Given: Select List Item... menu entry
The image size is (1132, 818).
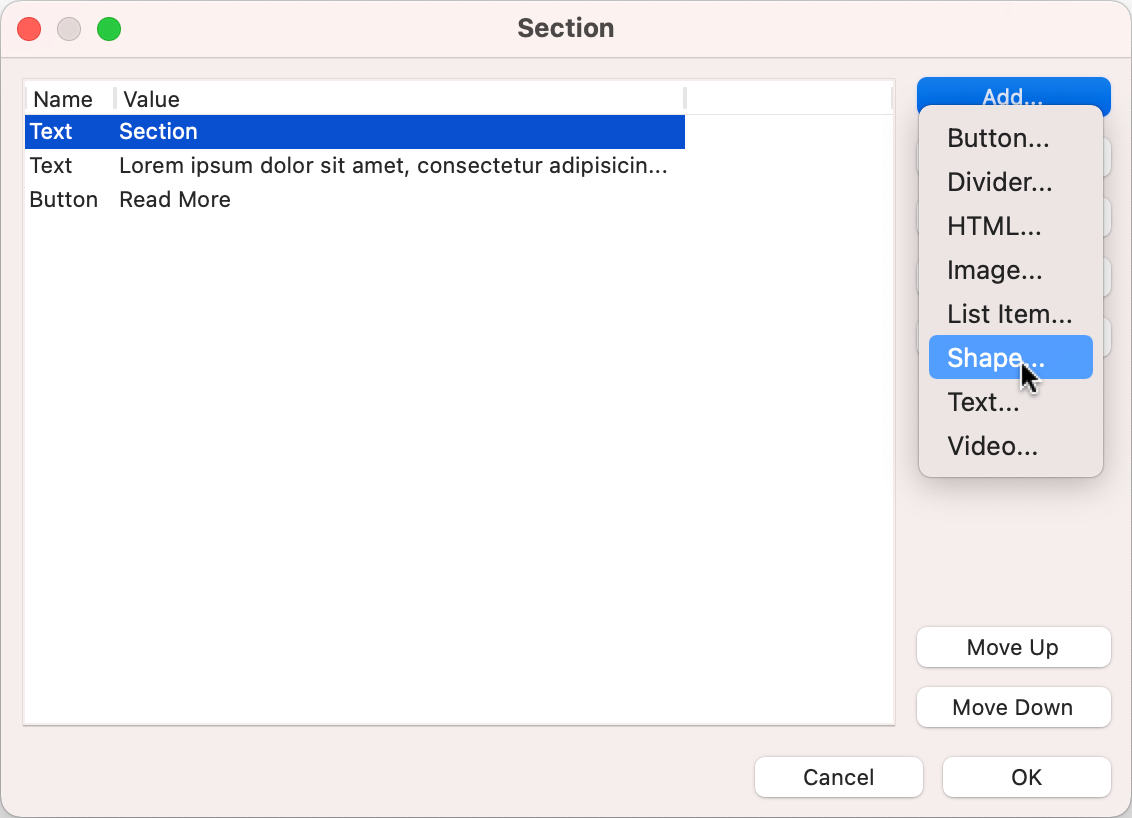Looking at the screenshot, I should coord(1010,314).
